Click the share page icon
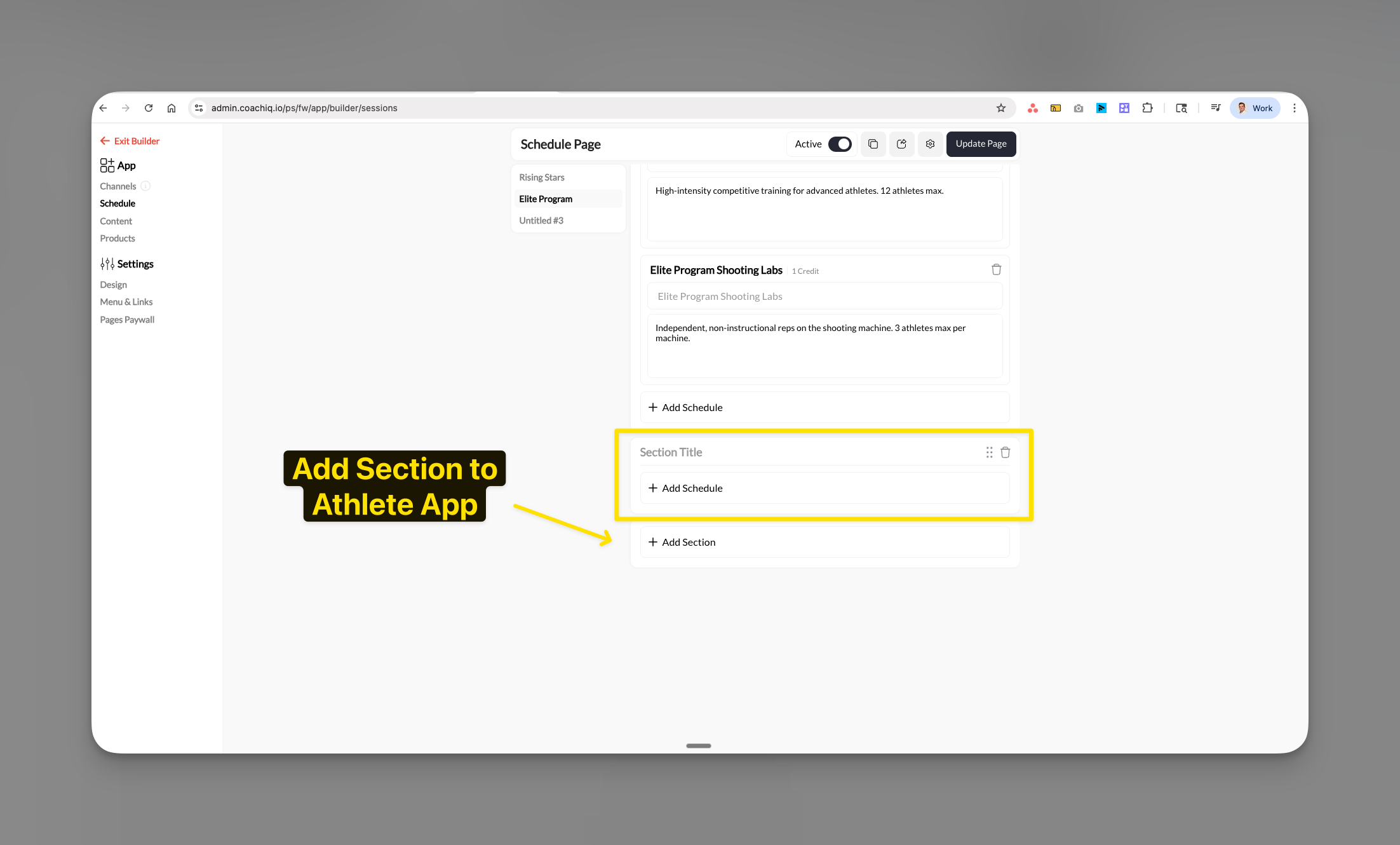Viewport: 1400px width, 845px height. click(901, 144)
